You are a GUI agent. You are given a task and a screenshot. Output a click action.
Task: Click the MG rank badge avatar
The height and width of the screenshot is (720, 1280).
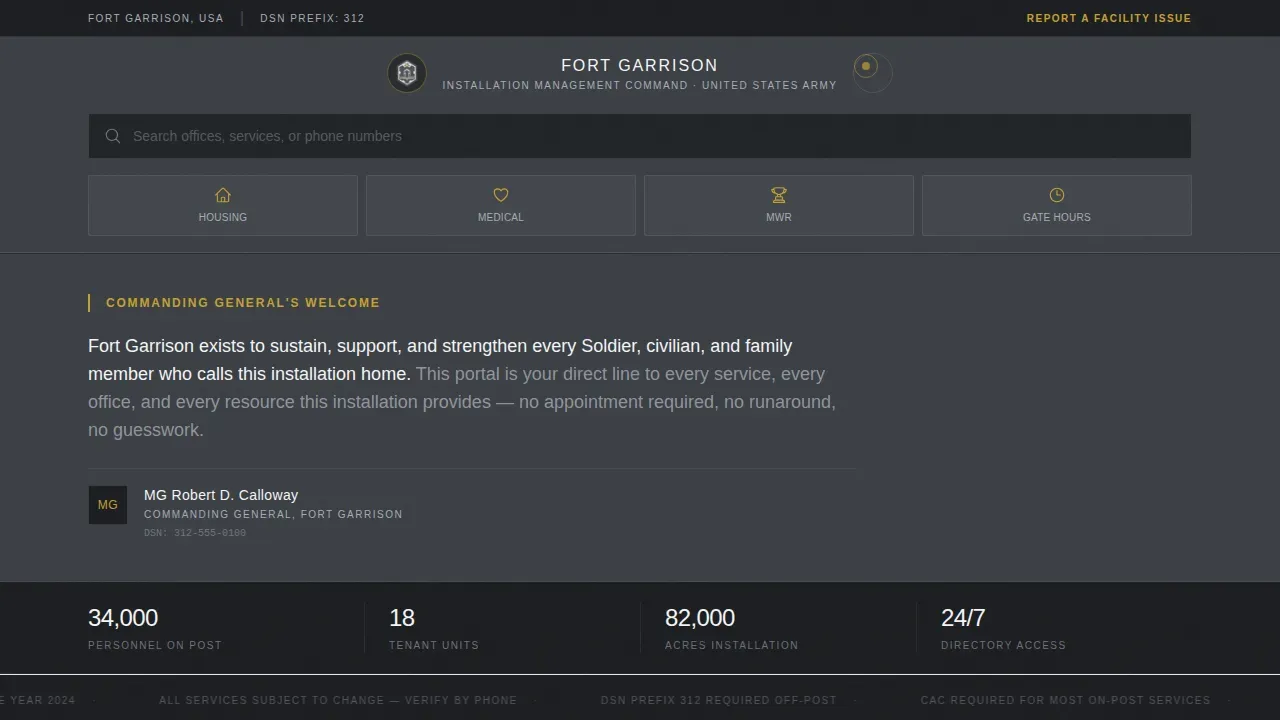108,505
